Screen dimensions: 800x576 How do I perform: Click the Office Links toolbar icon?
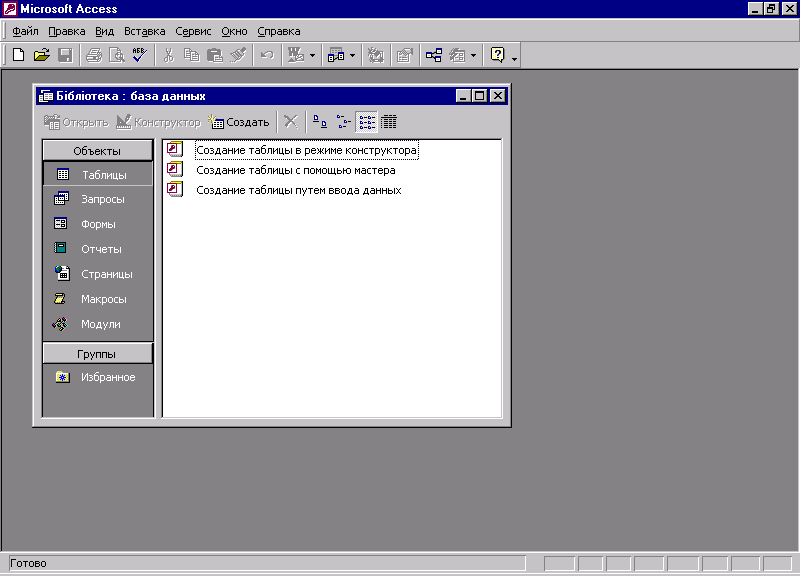pyautogui.click(x=296, y=55)
